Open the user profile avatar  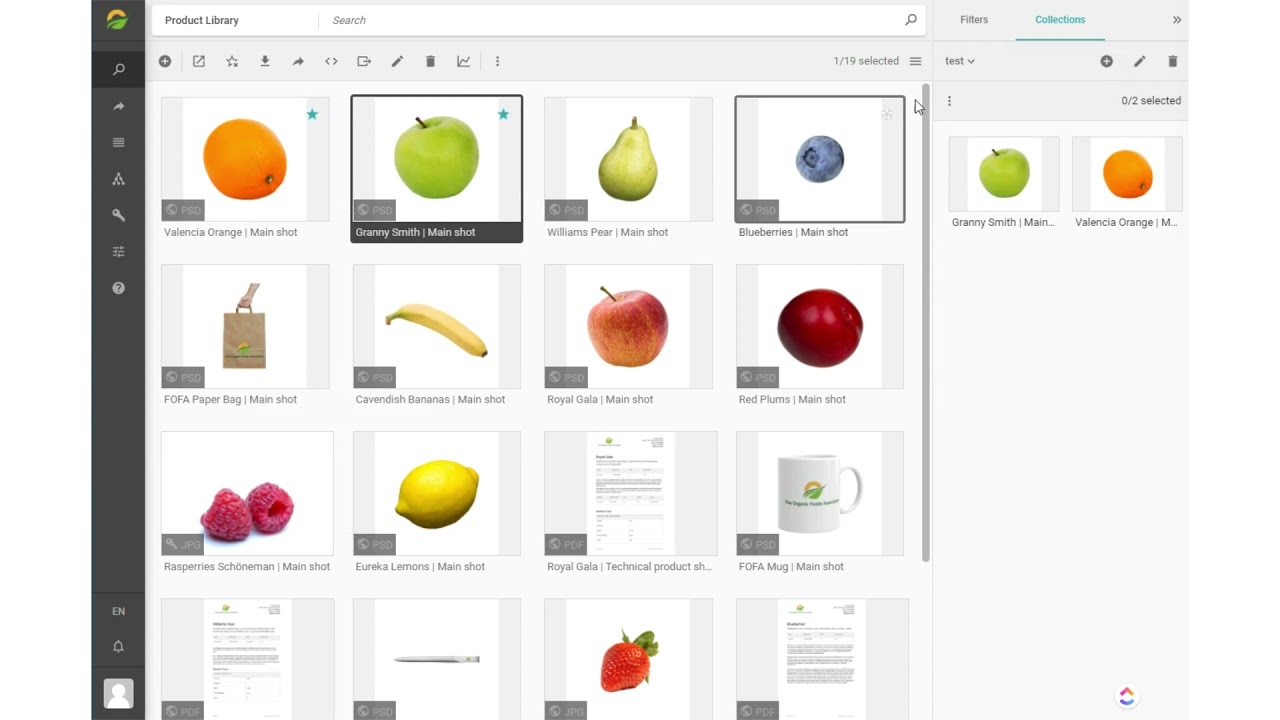coord(118,693)
